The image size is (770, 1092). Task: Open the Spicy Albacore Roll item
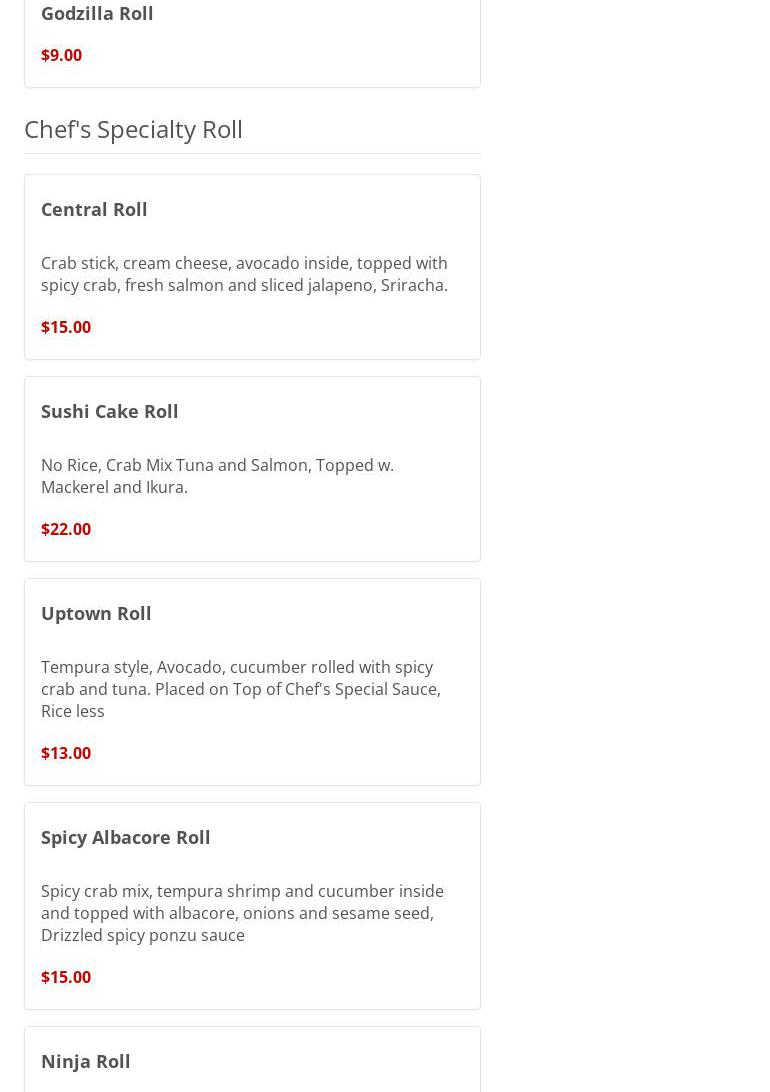125,838
